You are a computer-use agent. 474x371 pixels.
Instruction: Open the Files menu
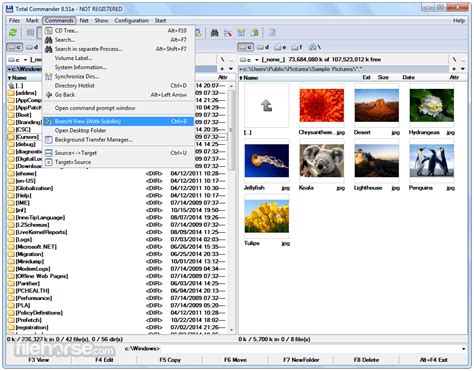[x=14, y=21]
